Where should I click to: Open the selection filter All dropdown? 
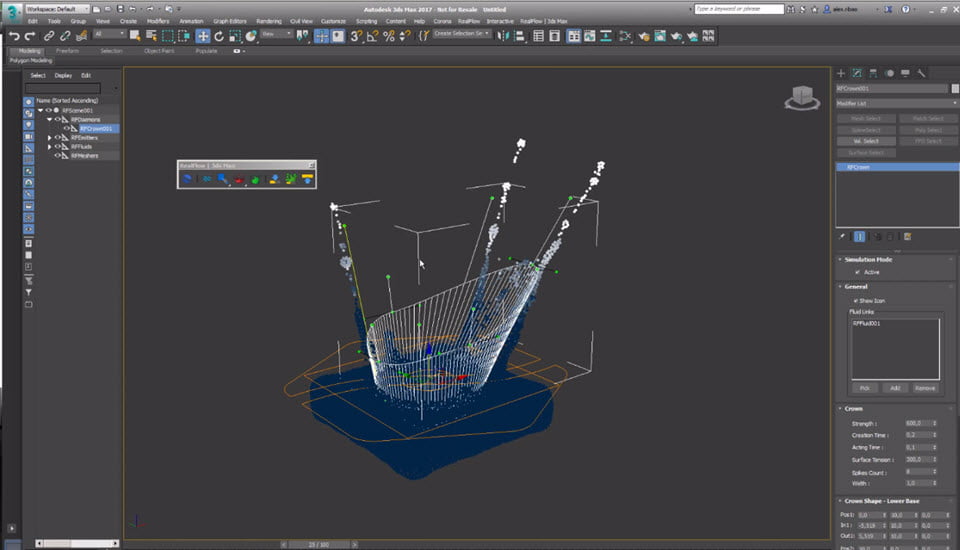coord(110,34)
